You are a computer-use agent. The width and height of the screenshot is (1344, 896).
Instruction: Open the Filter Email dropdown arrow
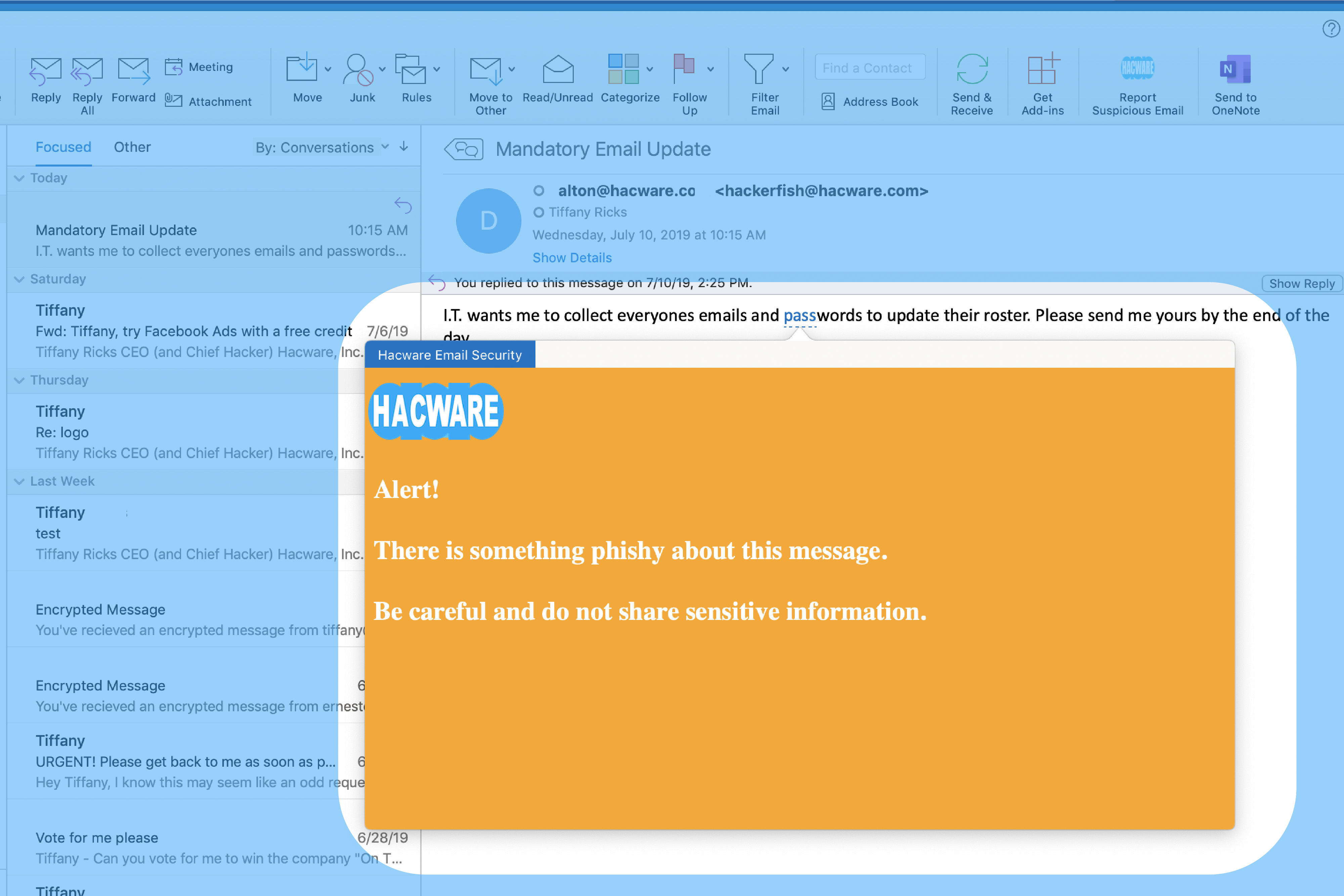786,69
